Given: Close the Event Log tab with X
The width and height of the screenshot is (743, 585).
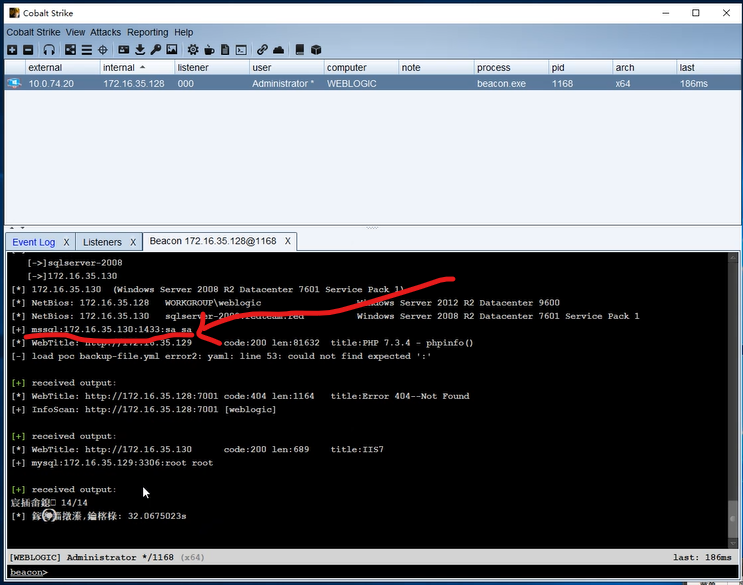Looking at the screenshot, I should click(x=66, y=242).
